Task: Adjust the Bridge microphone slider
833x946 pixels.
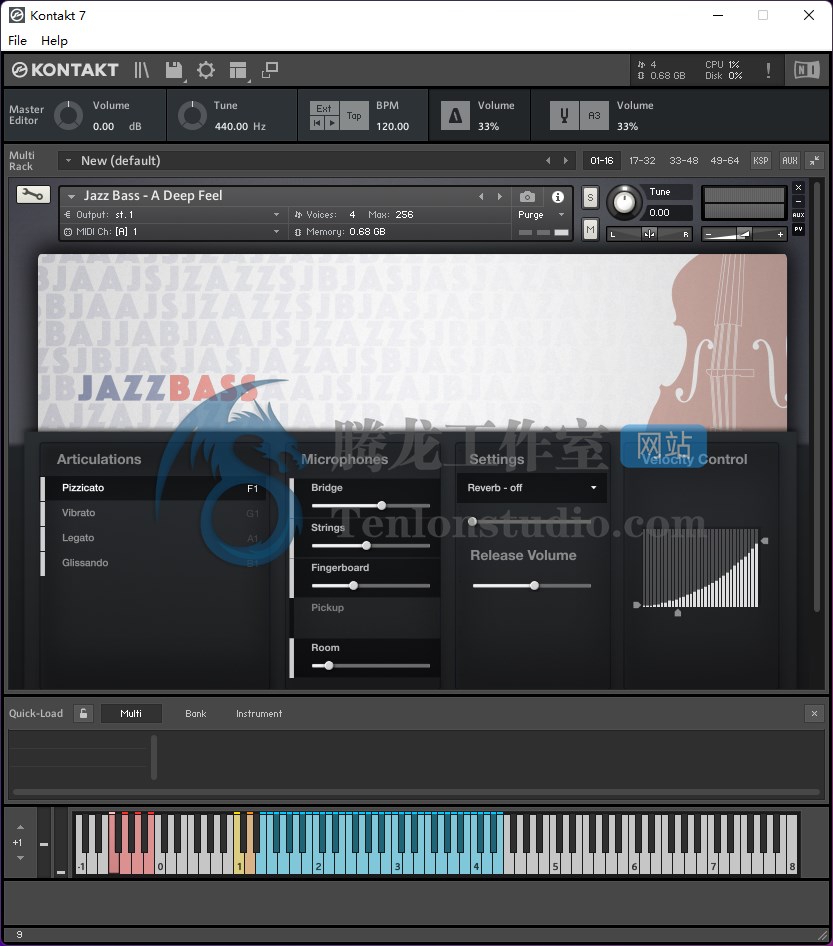Action: (x=370, y=506)
